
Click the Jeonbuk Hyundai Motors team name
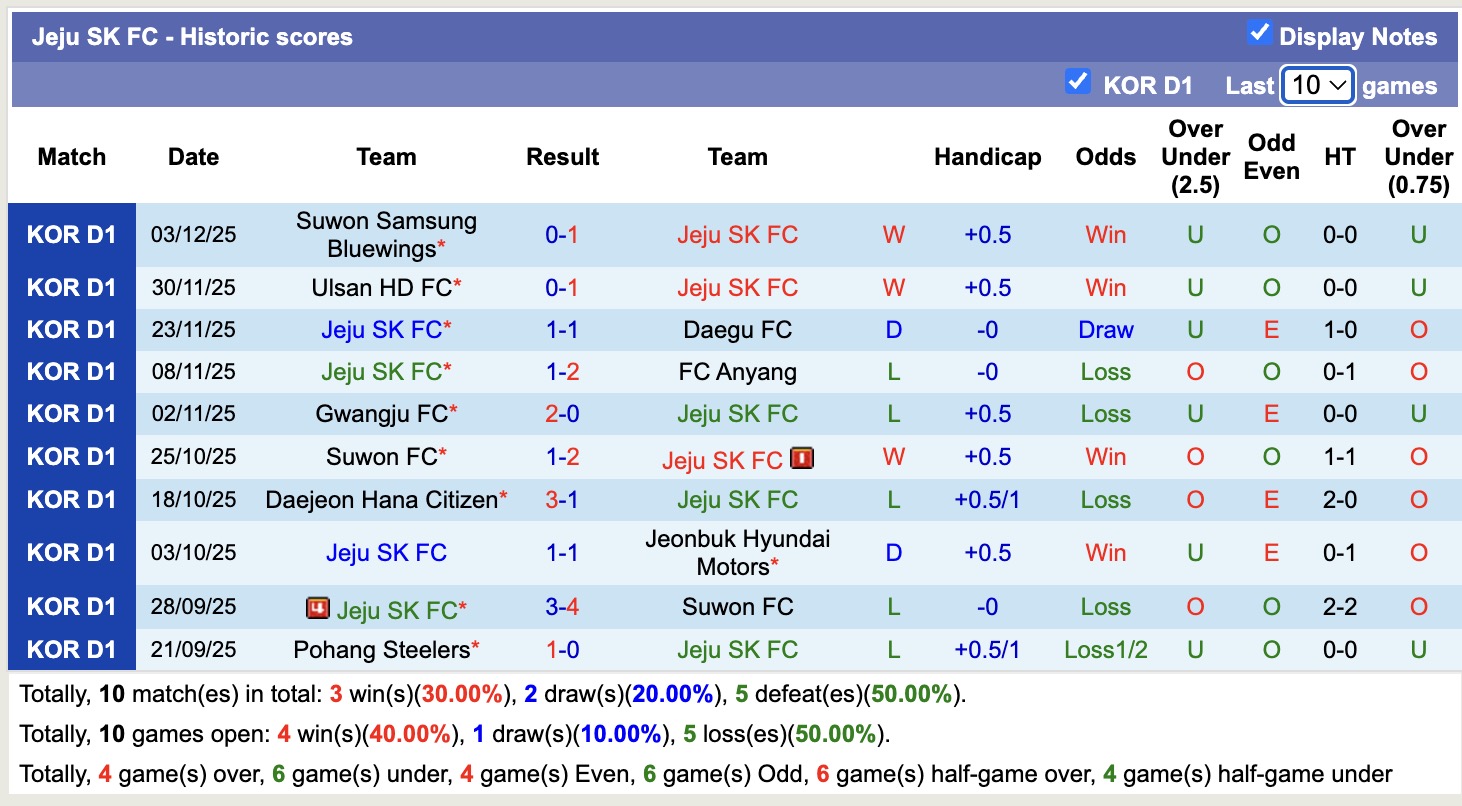[x=737, y=553]
